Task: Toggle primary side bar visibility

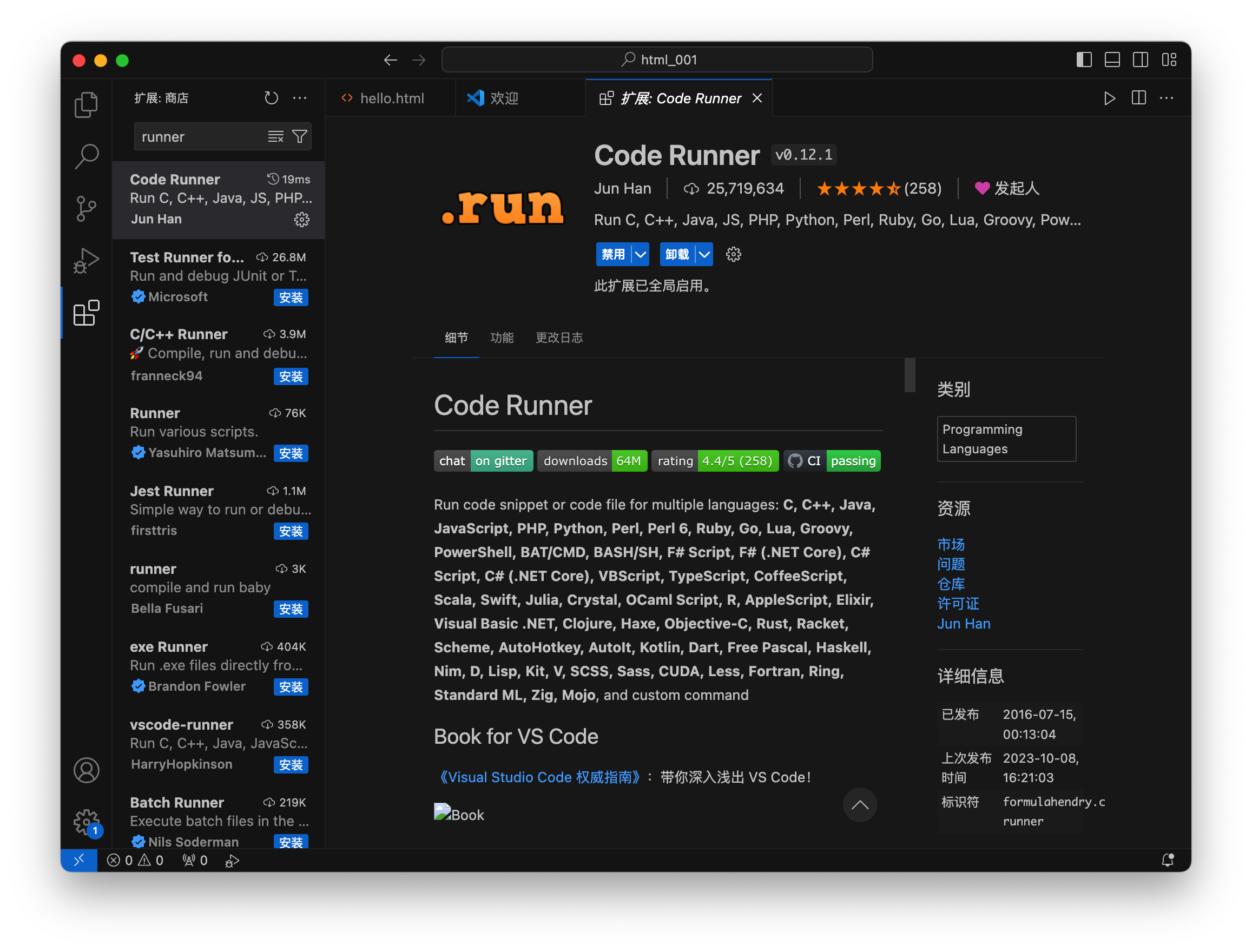Action: point(1084,60)
